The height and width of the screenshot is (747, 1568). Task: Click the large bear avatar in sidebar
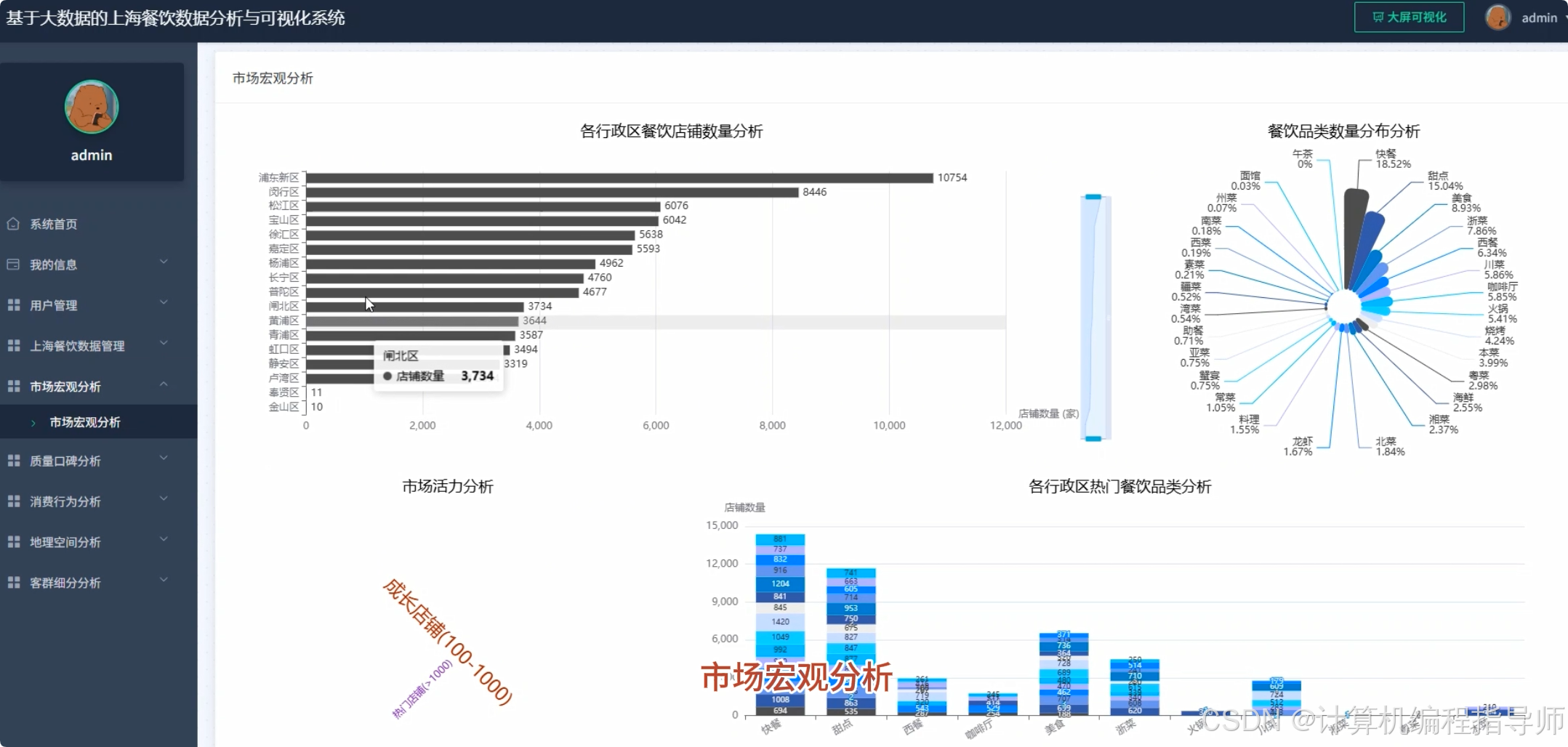click(92, 107)
